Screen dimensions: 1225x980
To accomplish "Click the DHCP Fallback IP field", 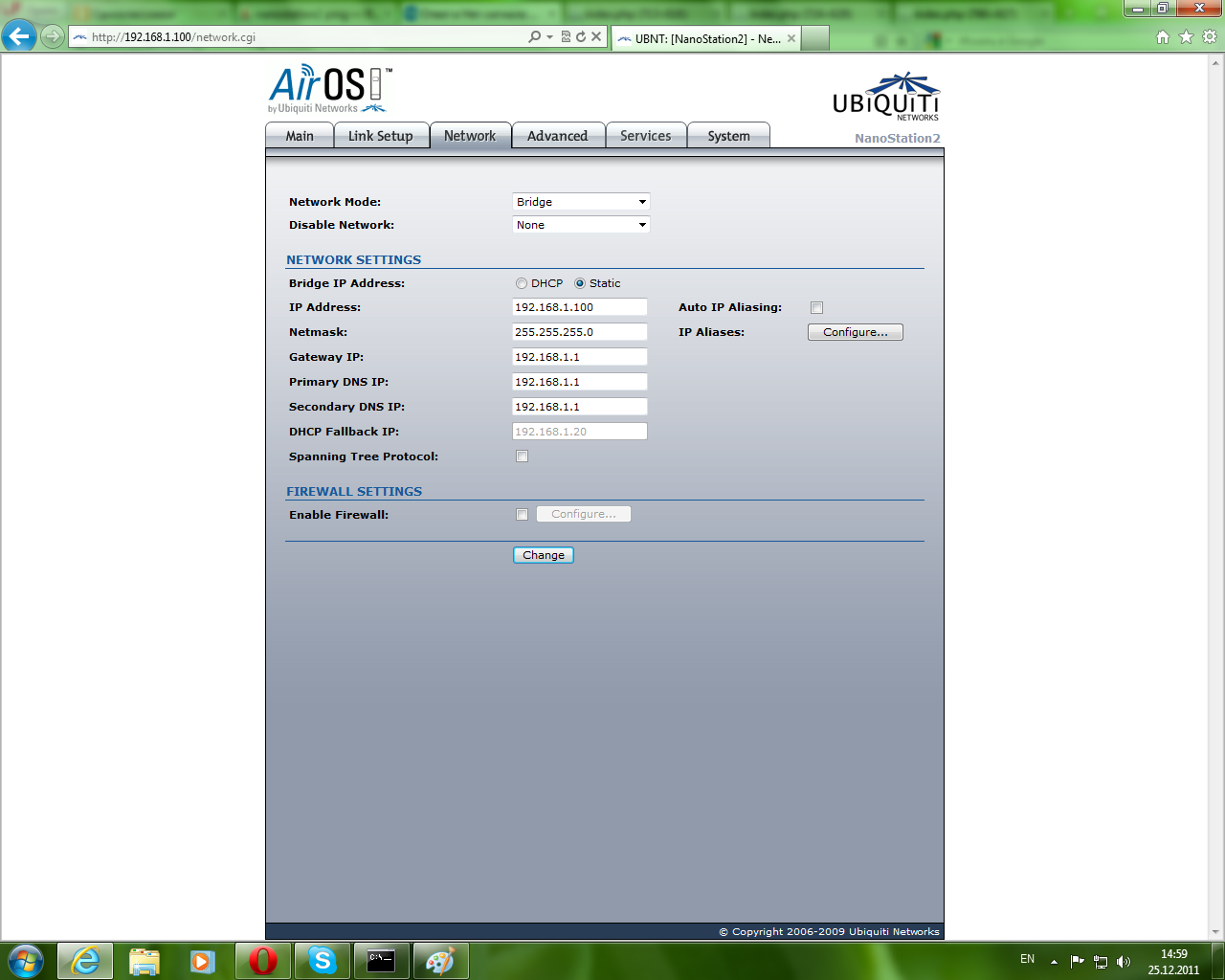I will [580, 432].
